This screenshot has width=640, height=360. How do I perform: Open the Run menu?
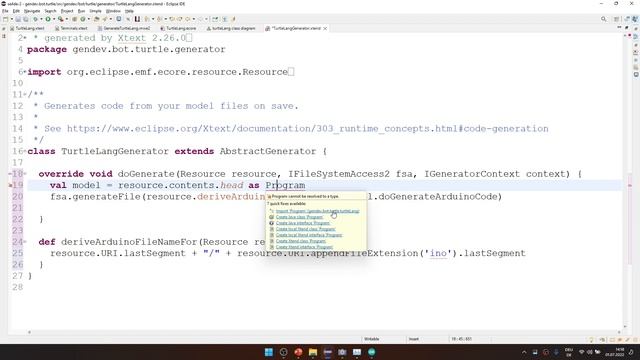point(81,11)
